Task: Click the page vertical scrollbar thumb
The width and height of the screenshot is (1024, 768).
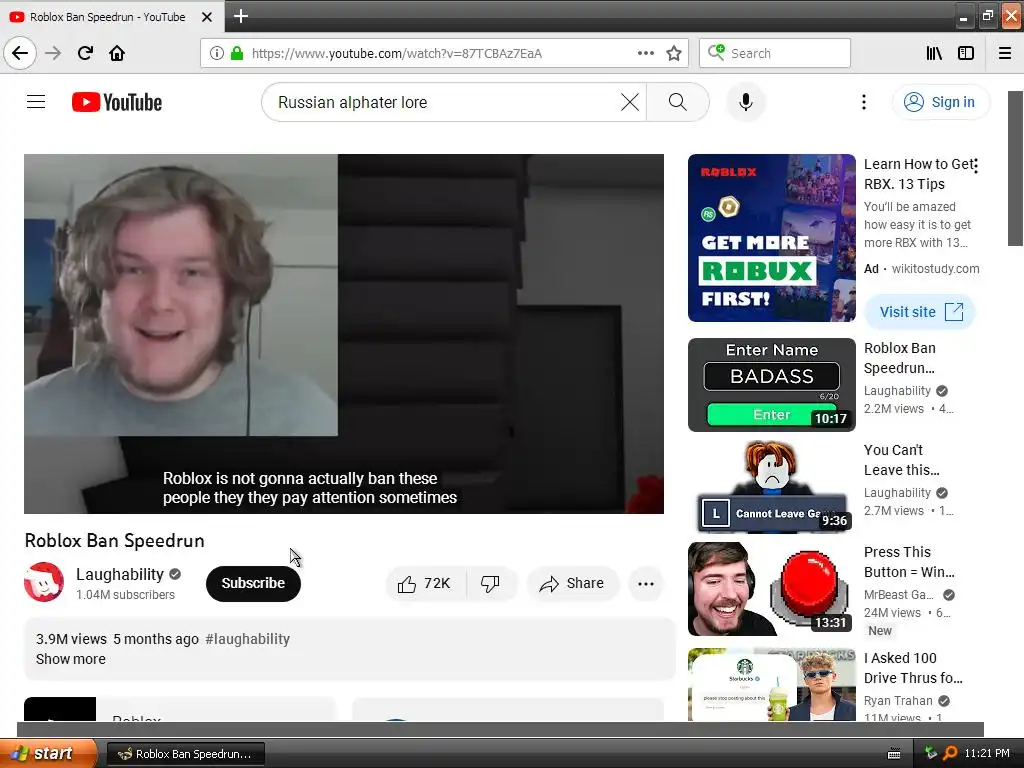Action: (1015, 168)
